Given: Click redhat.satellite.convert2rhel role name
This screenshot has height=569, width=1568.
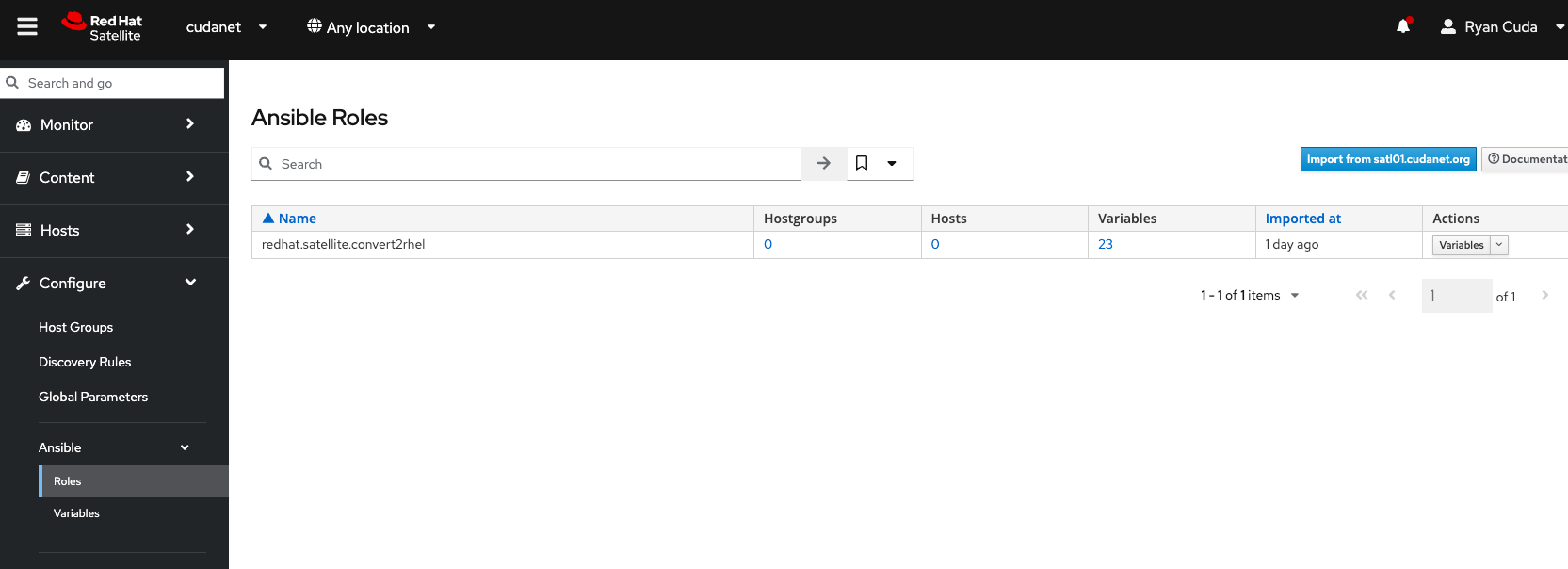Looking at the screenshot, I should pos(343,244).
